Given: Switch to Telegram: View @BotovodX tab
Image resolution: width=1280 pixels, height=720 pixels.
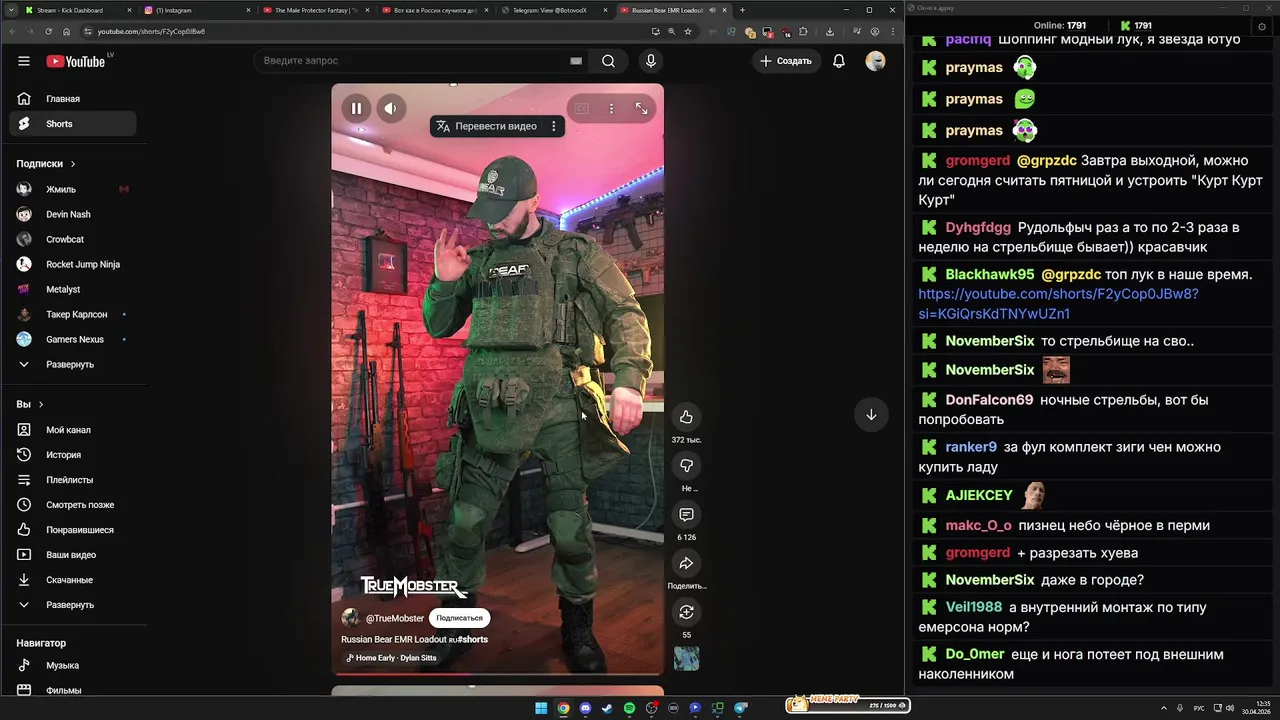Looking at the screenshot, I should (553, 10).
